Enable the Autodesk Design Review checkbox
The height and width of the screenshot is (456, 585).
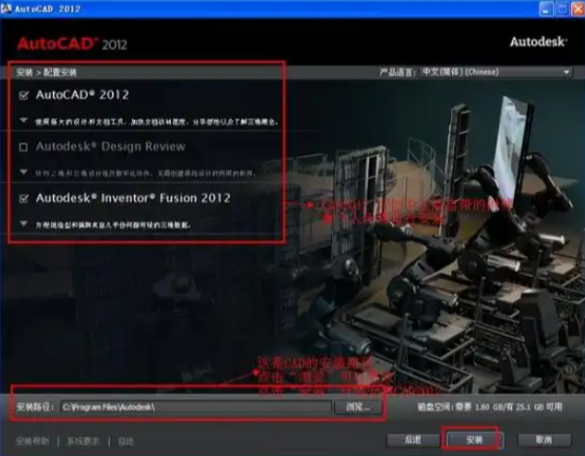[24, 147]
